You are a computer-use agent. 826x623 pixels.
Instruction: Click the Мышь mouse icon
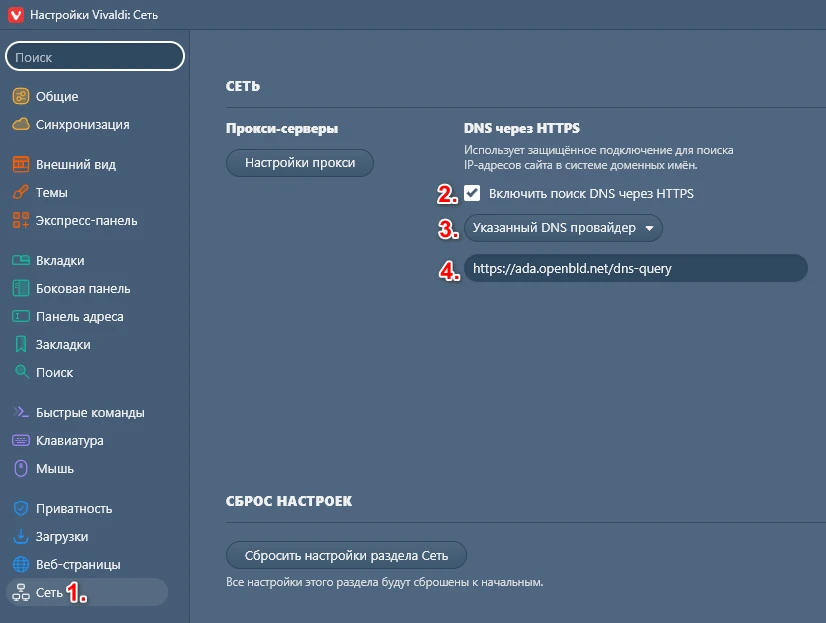(x=21, y=468)
